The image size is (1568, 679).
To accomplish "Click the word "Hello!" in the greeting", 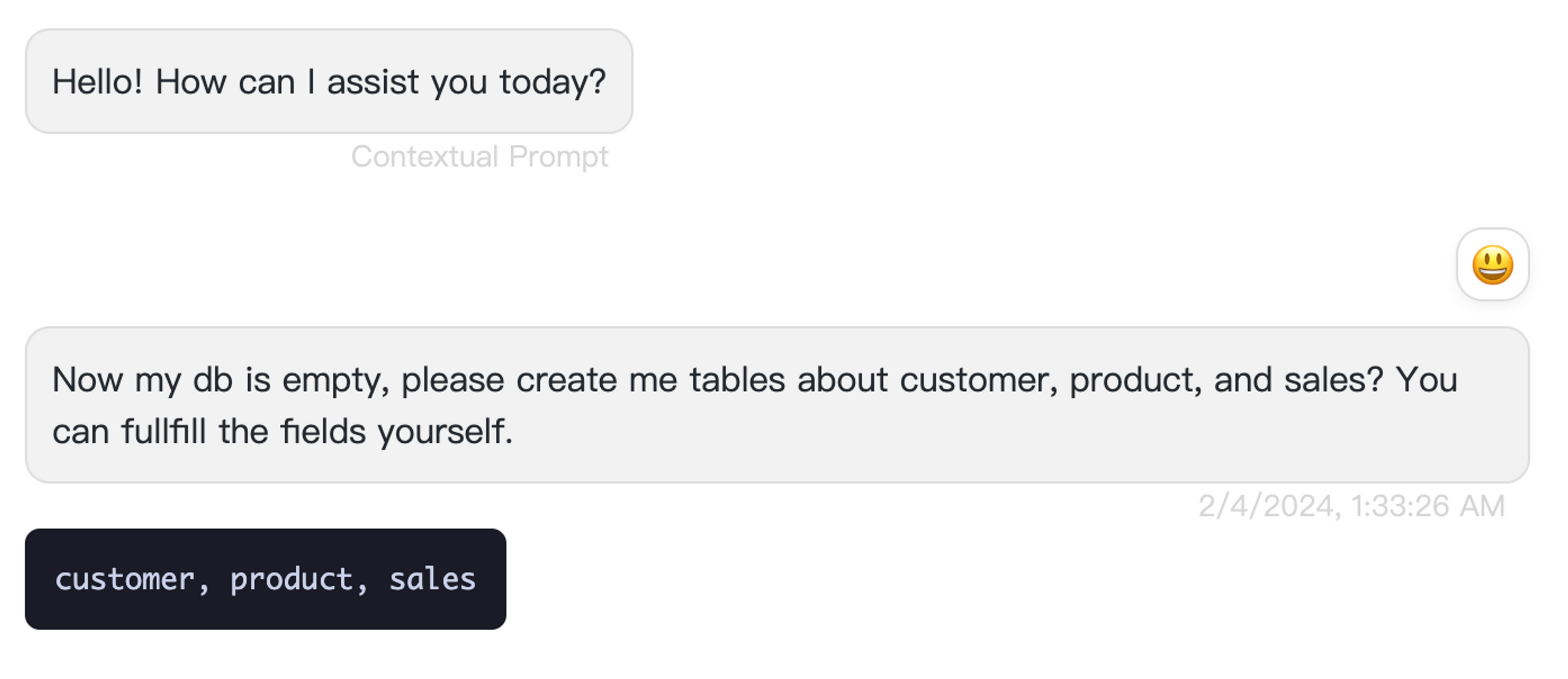I will tap(98, 82).
